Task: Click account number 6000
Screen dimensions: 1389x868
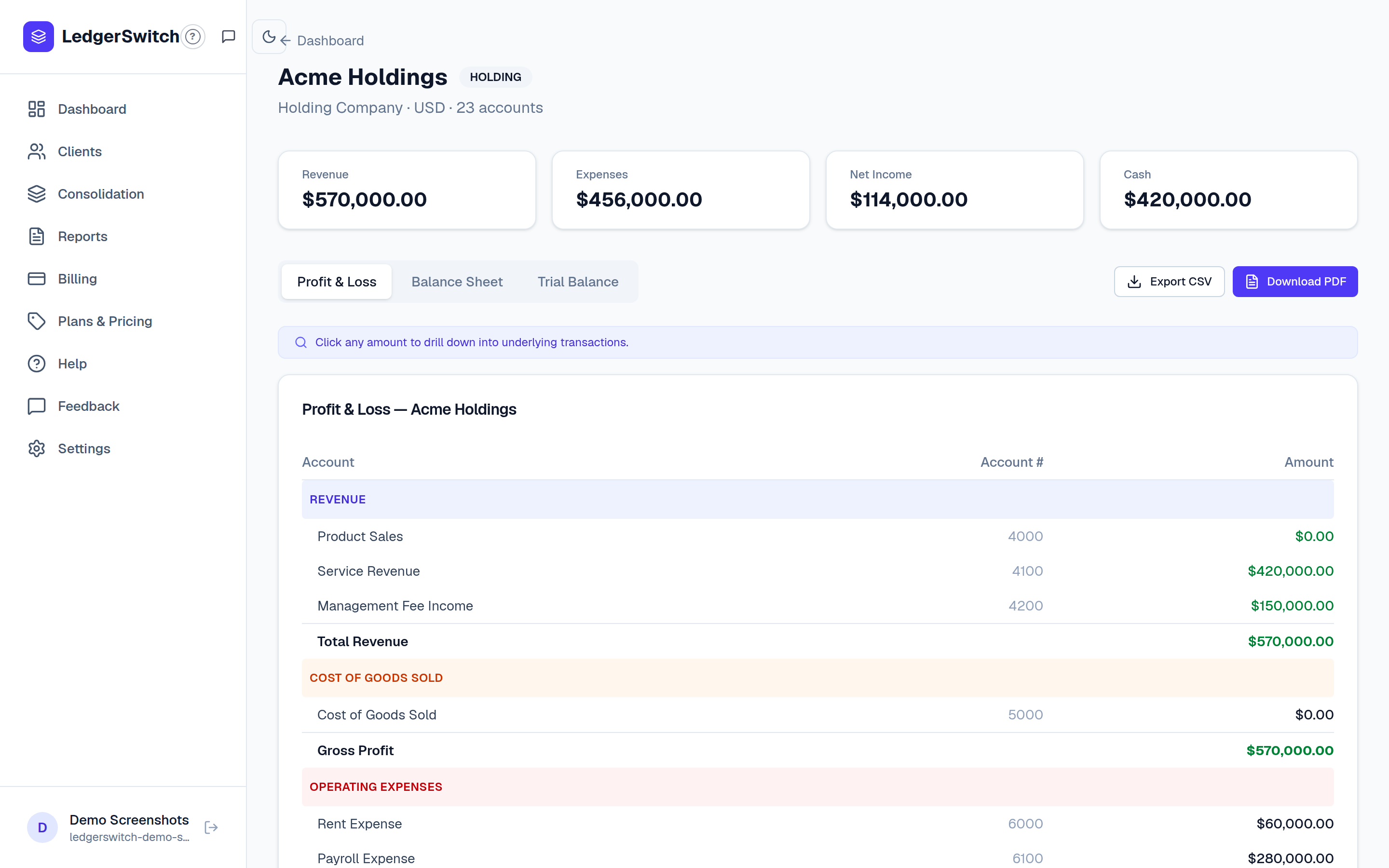Action: (1025, 824)
